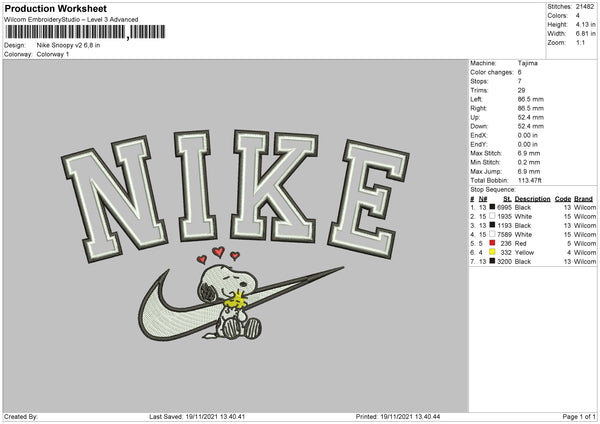Click the 'Stop Sequence:' heading
Viewport: 600px width, 424px height.
coord(493,190)
